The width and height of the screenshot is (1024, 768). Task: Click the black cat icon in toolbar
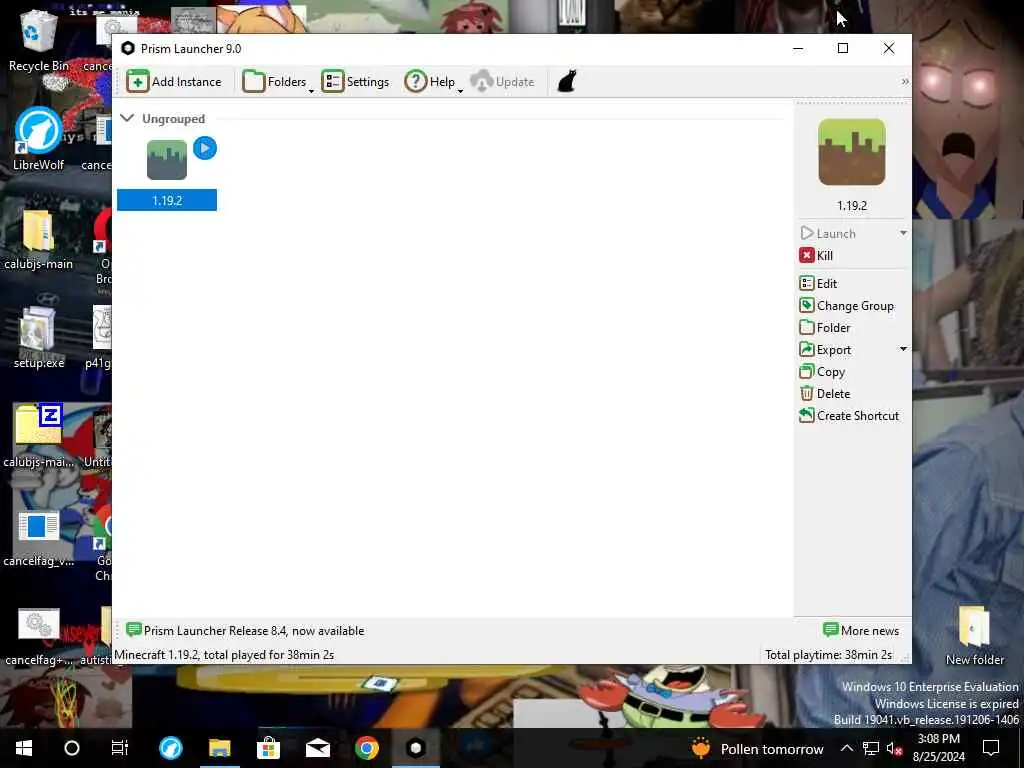point(567,82)
